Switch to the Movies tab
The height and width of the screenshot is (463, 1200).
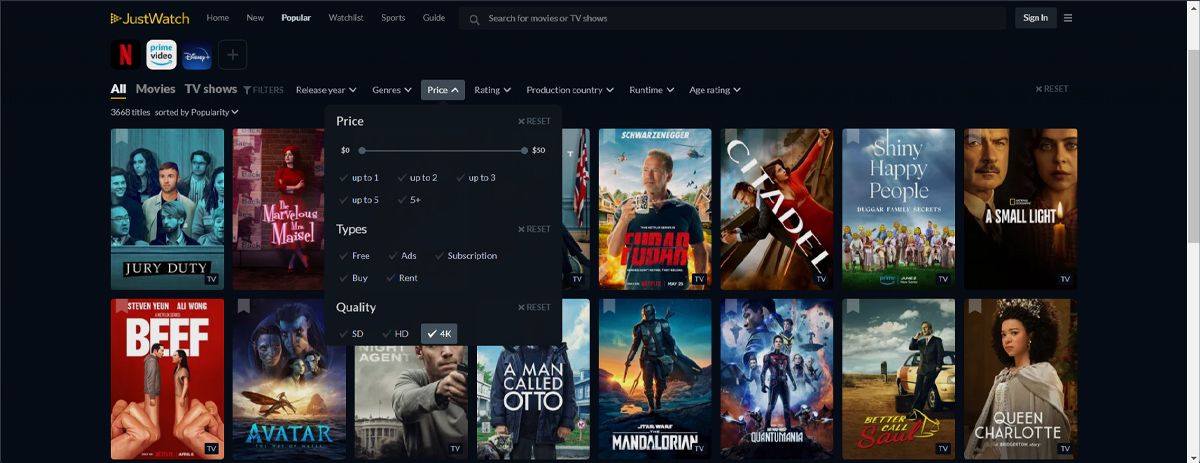[x=155, y=89]
